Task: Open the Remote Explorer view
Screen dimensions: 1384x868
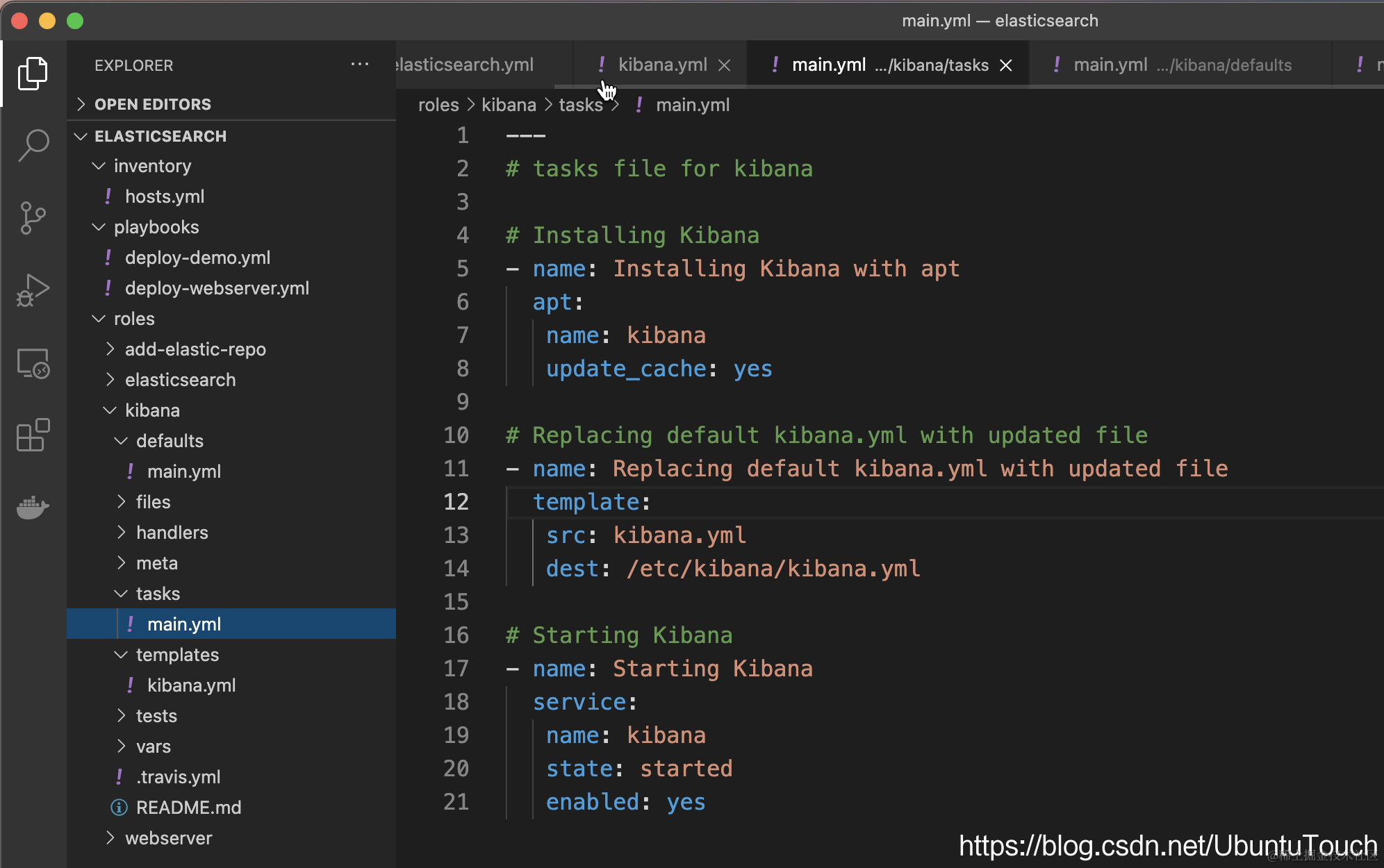Action: click(x=33, y=363)
